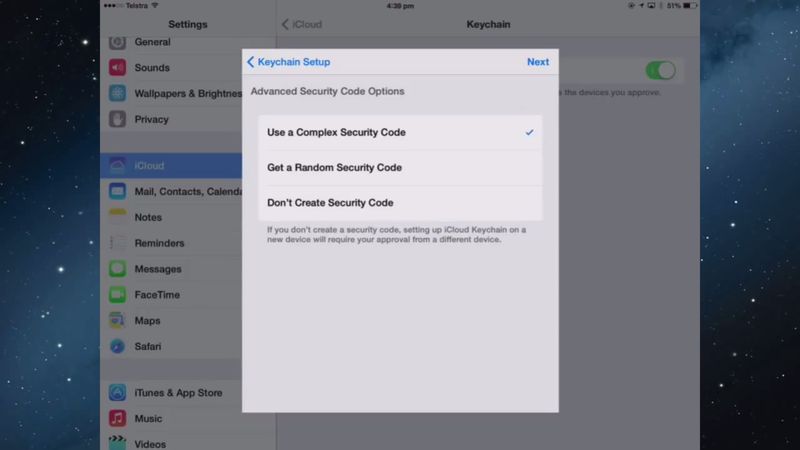
Task: Tap the battery indicator in status bar
Action: point(689,6)
